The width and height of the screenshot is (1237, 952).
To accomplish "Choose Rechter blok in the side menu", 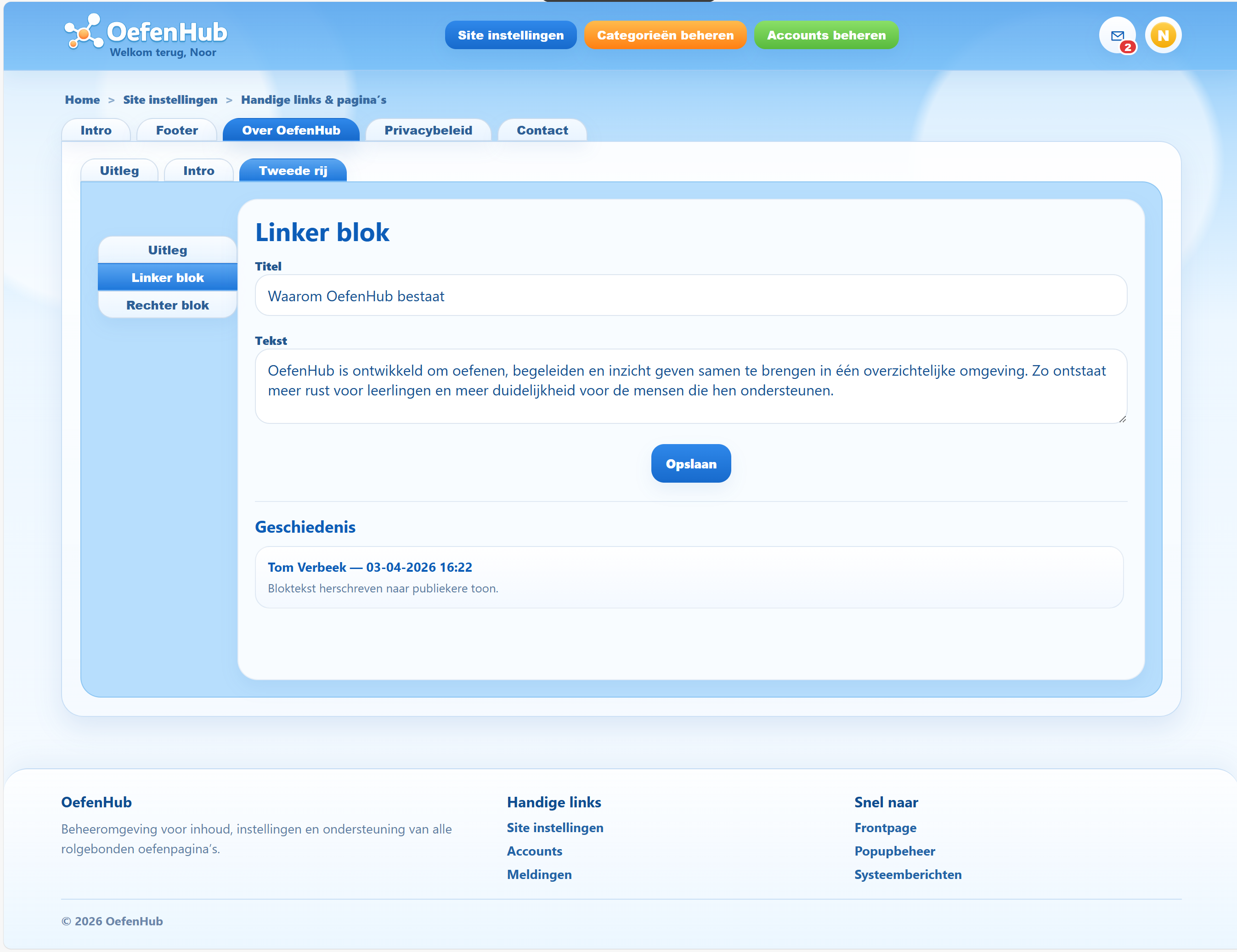I will tap(168, 305).
